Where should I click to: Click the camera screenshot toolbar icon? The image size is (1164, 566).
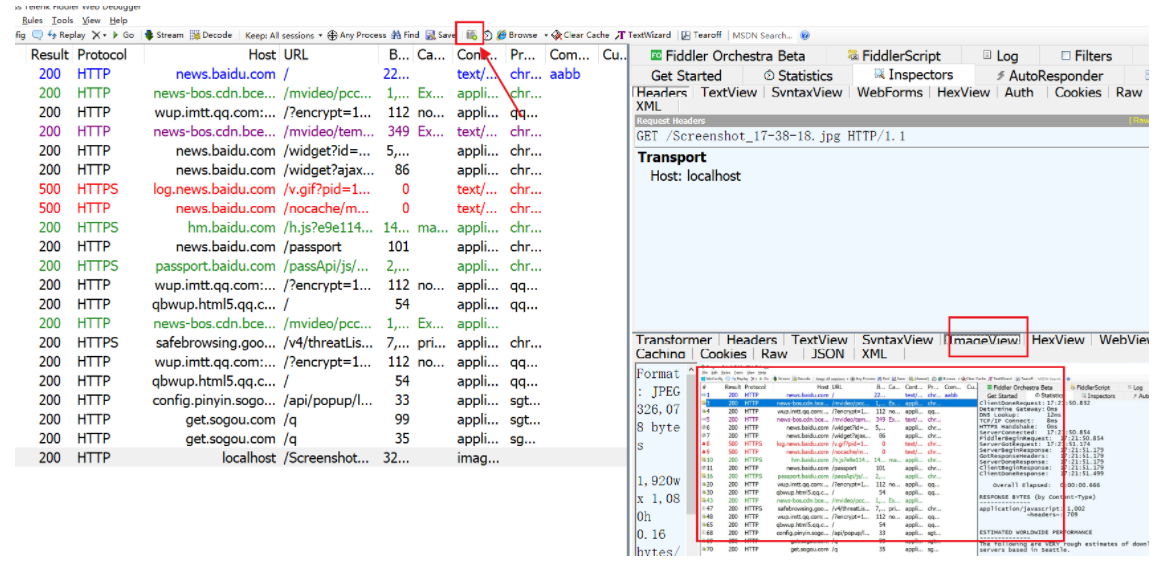[x=471, y=35]
